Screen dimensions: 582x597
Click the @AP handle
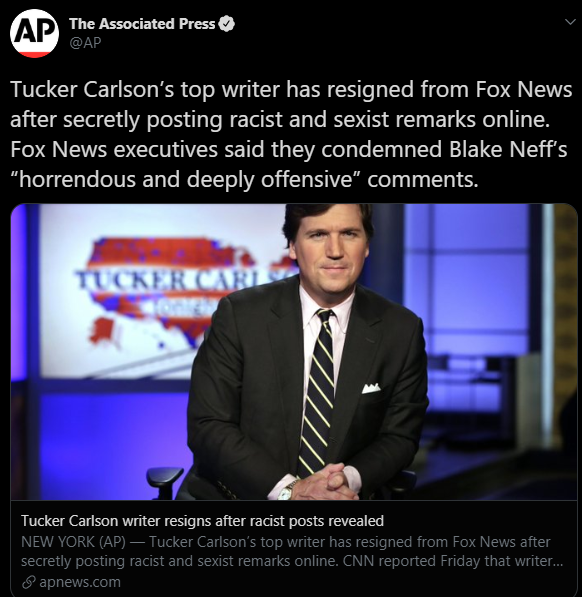(x=85, y=43)
